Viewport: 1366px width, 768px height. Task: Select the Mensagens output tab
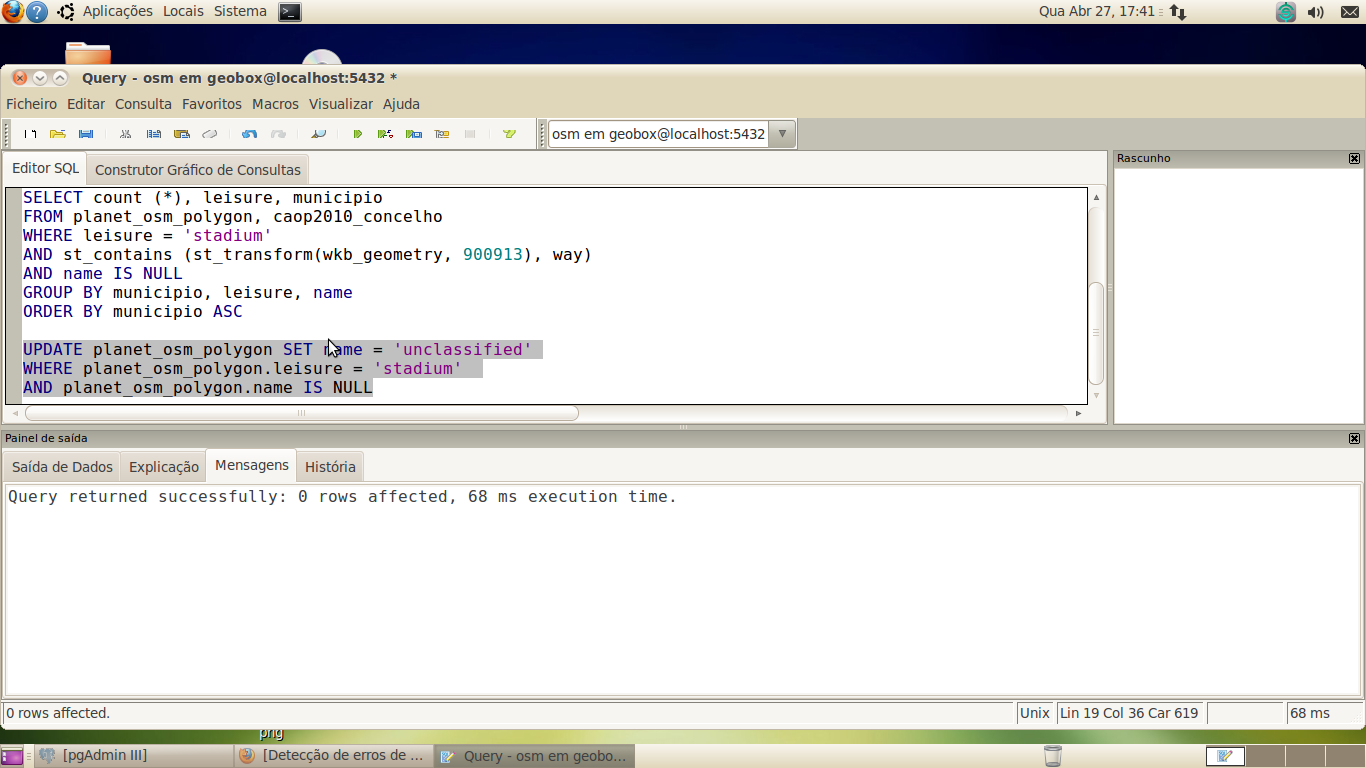click(x=252, y=465)
